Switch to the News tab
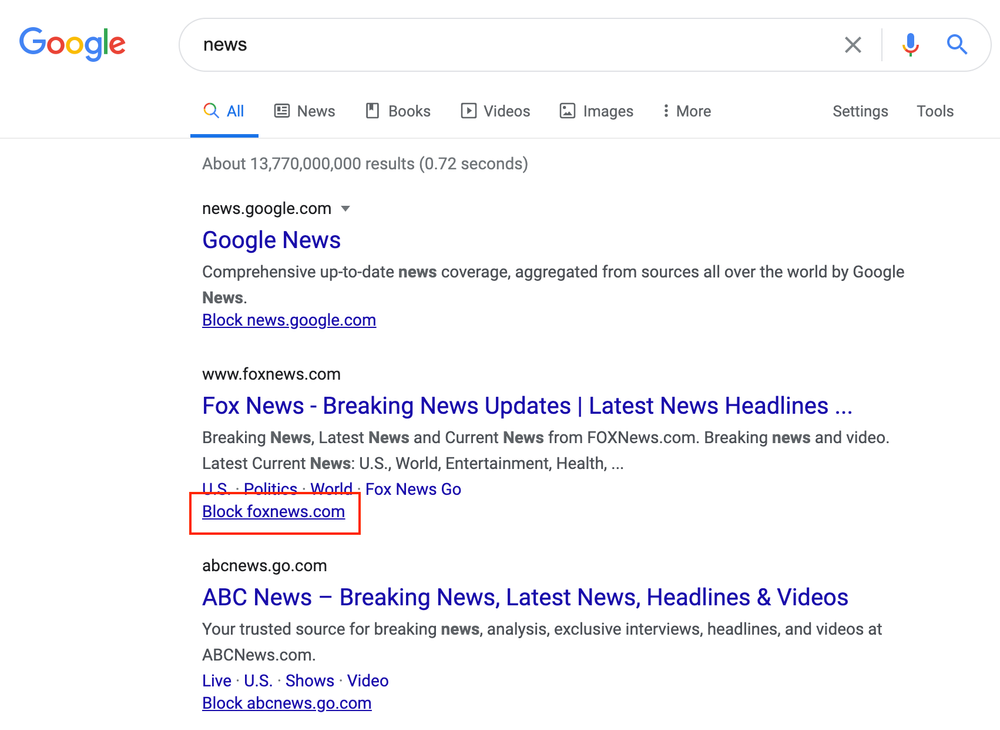This screenshot has height=730, width=1000. (315, 111)
